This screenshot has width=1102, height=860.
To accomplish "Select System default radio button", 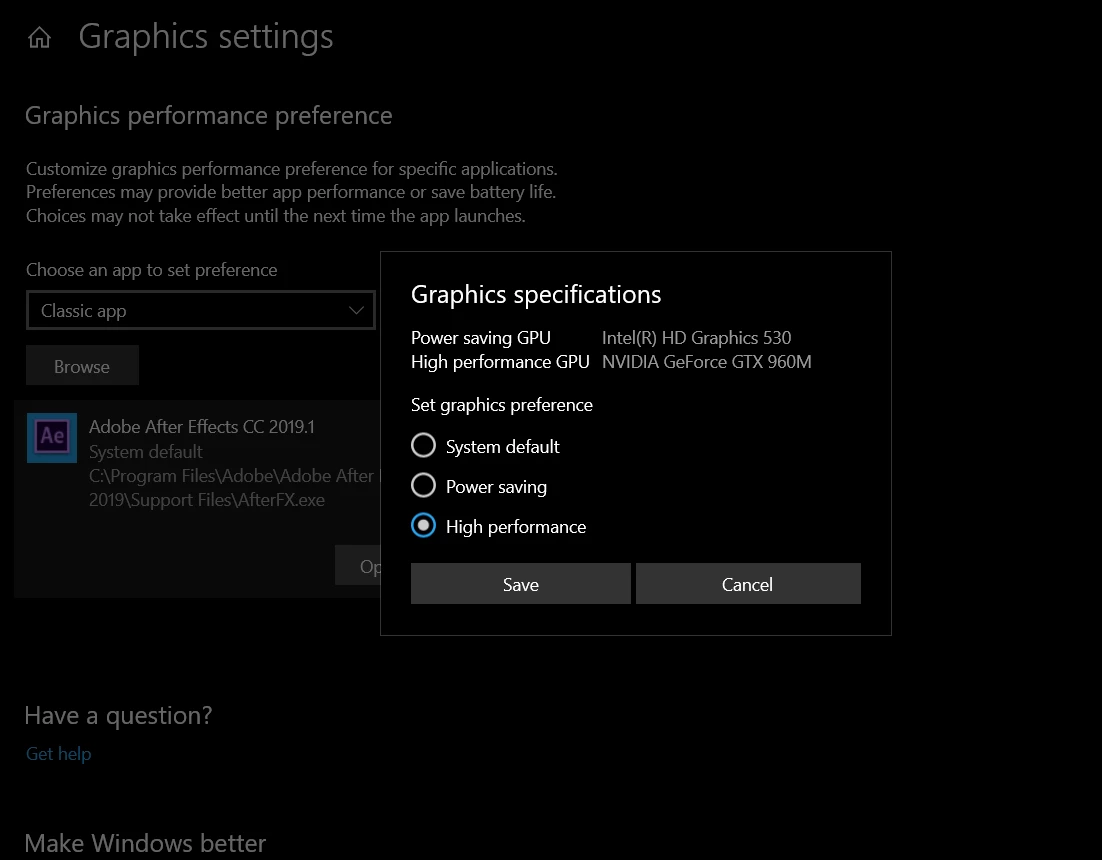I will pos(423,445).
